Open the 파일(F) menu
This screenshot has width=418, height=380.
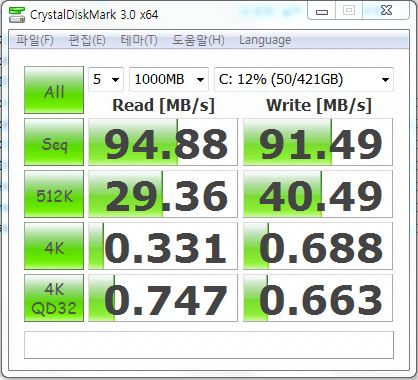pyautogui.click(x=35, y=40)
